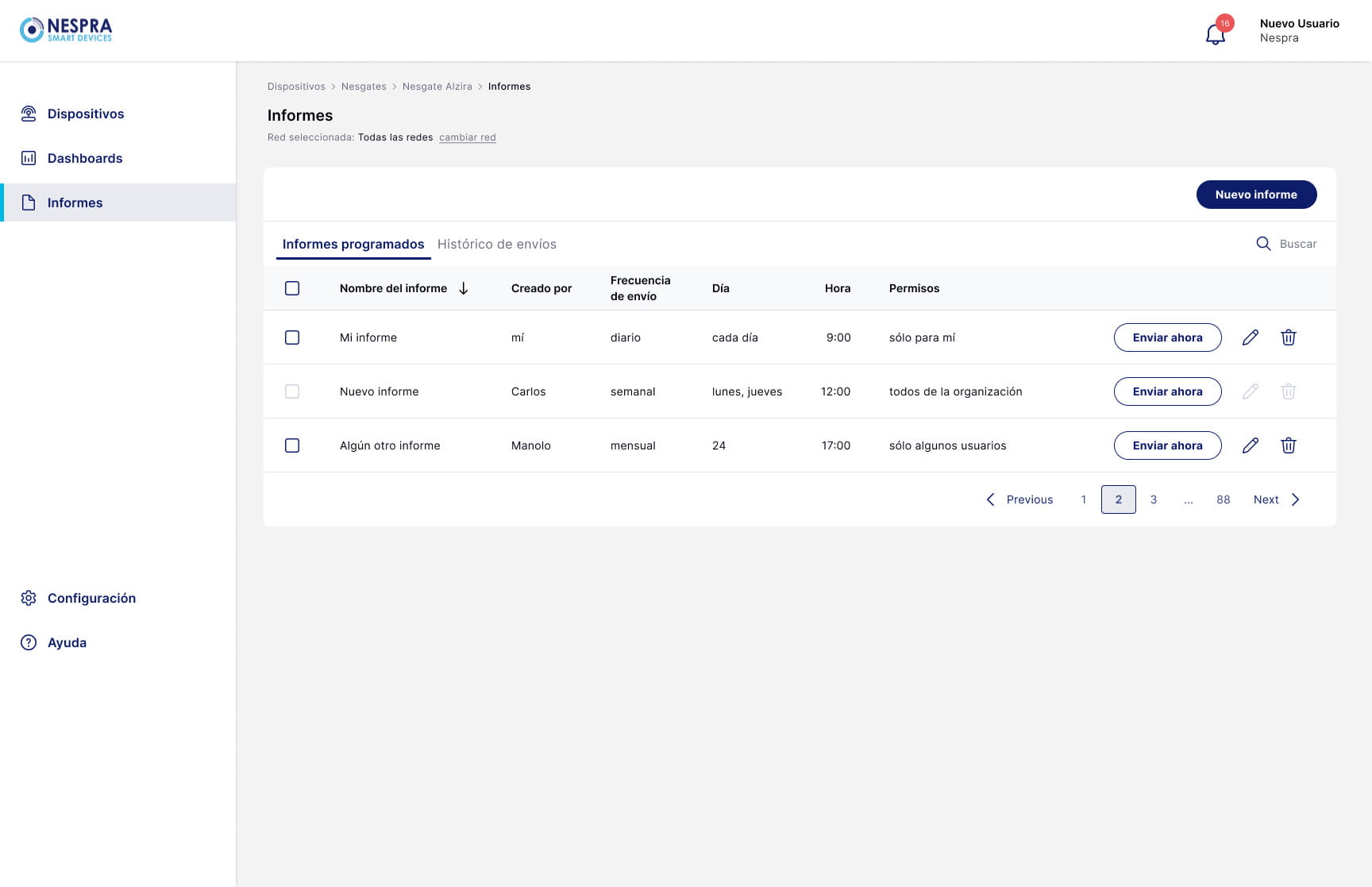The image size is (1372, 887).
Task: Click the 'cambiar red' link
Action: 467,137
